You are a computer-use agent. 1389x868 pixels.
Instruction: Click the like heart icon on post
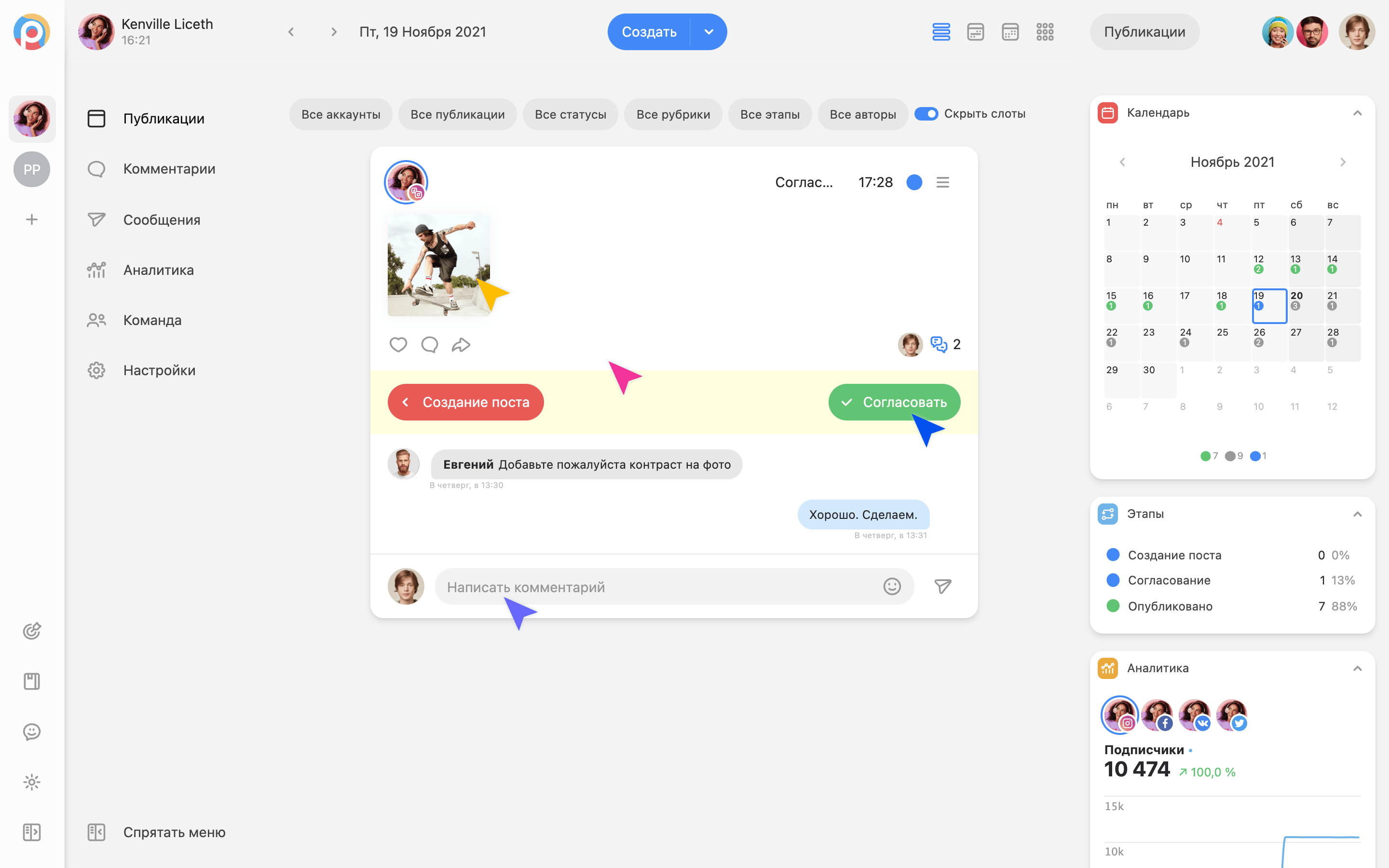tap(398, 344)
